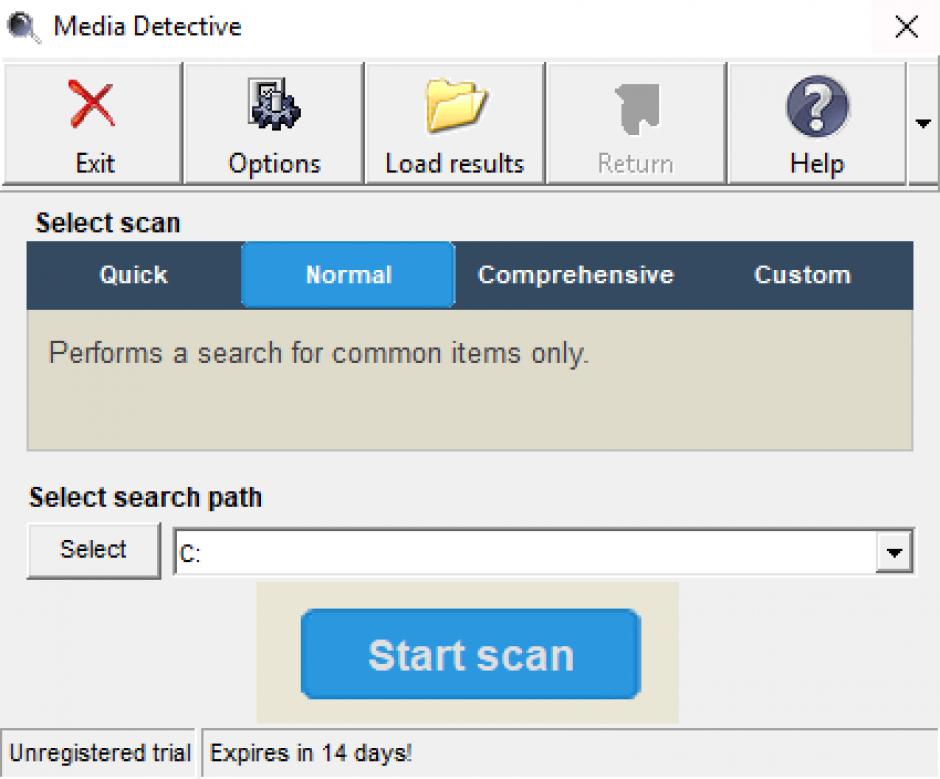Open the search path dropdown arrow
Image resolution: width=940 pixels, height=779 pixels.
pyautogui.click(x=894, y=552)
